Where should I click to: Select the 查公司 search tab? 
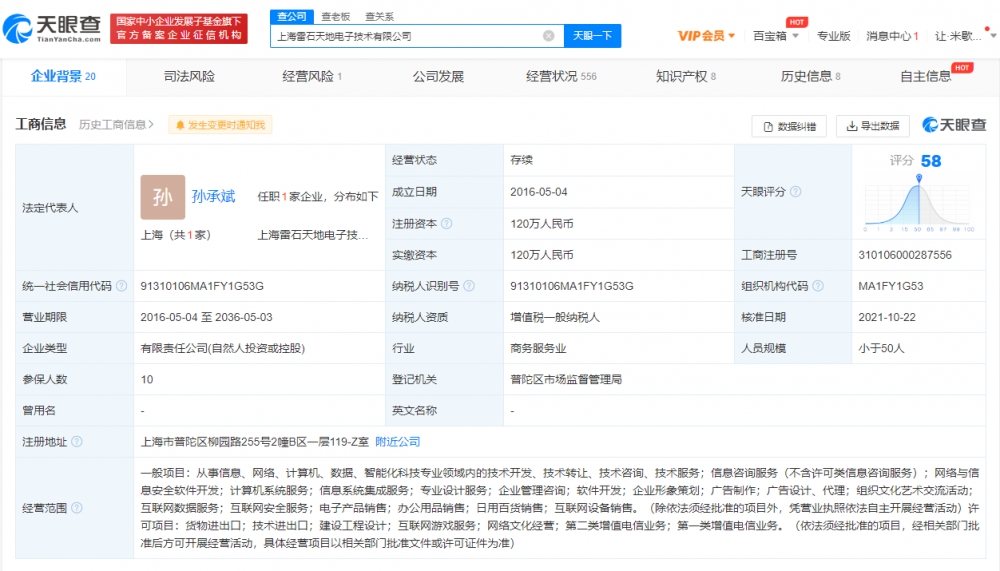tap(291, 17)
